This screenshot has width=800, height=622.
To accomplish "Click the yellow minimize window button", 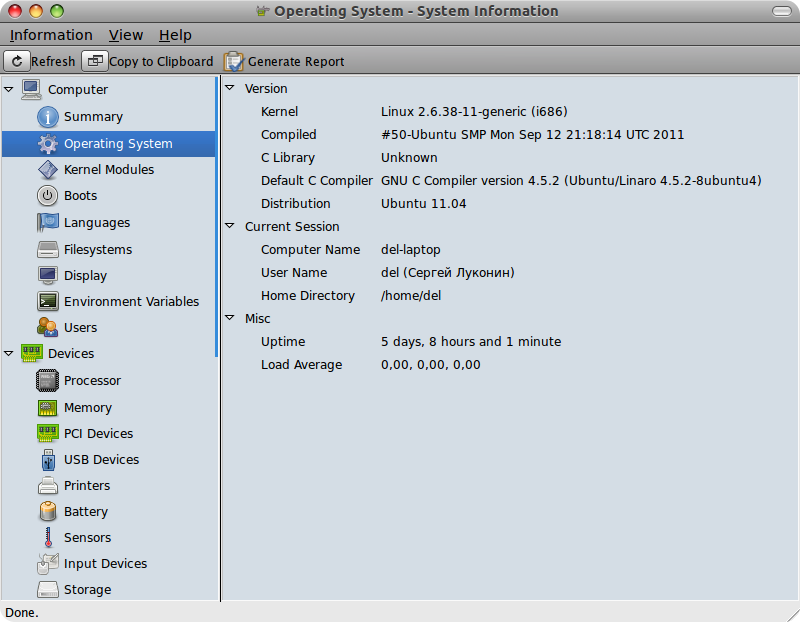I will (x=36, y=11).
